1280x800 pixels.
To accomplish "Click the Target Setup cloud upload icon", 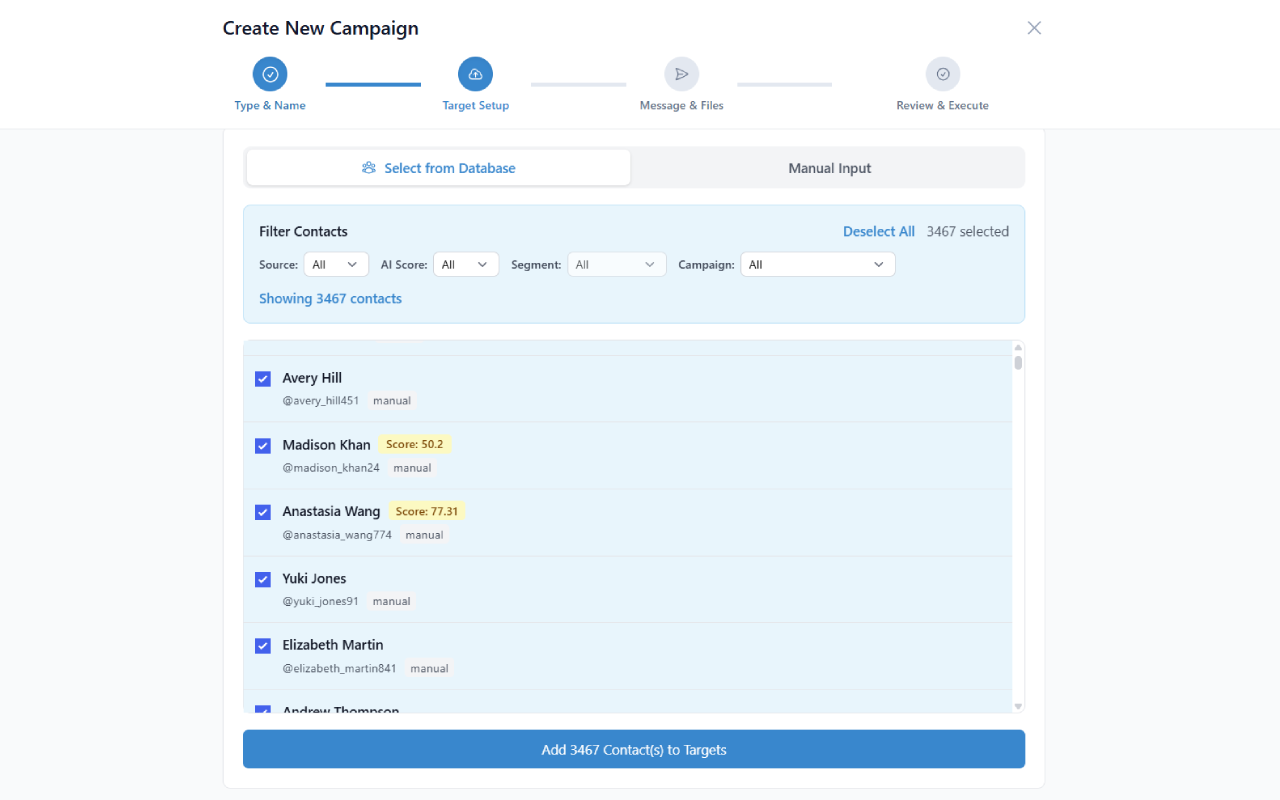I will point(475,74).
